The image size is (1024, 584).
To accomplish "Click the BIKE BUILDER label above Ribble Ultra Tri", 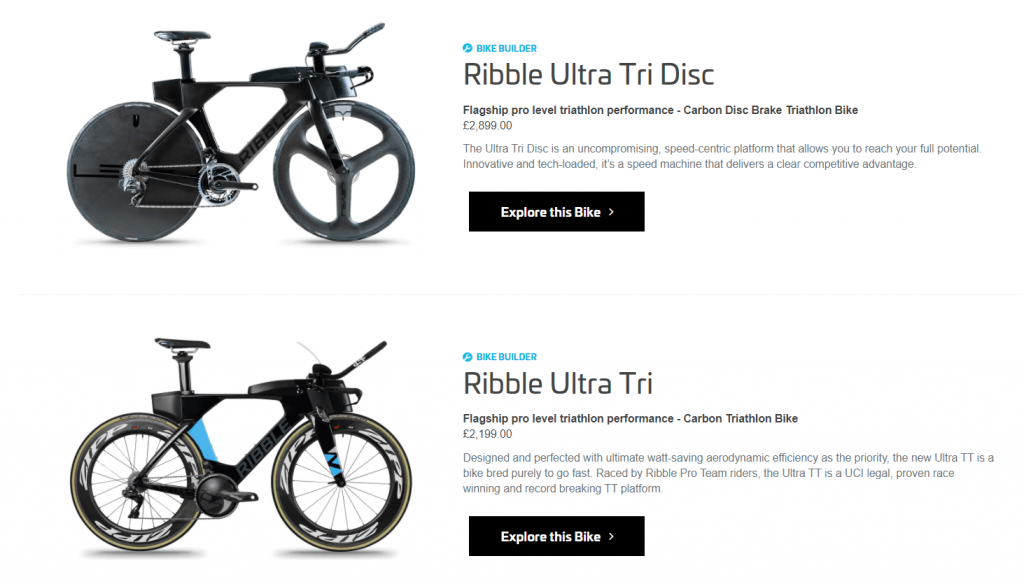I will coord(506,357).
